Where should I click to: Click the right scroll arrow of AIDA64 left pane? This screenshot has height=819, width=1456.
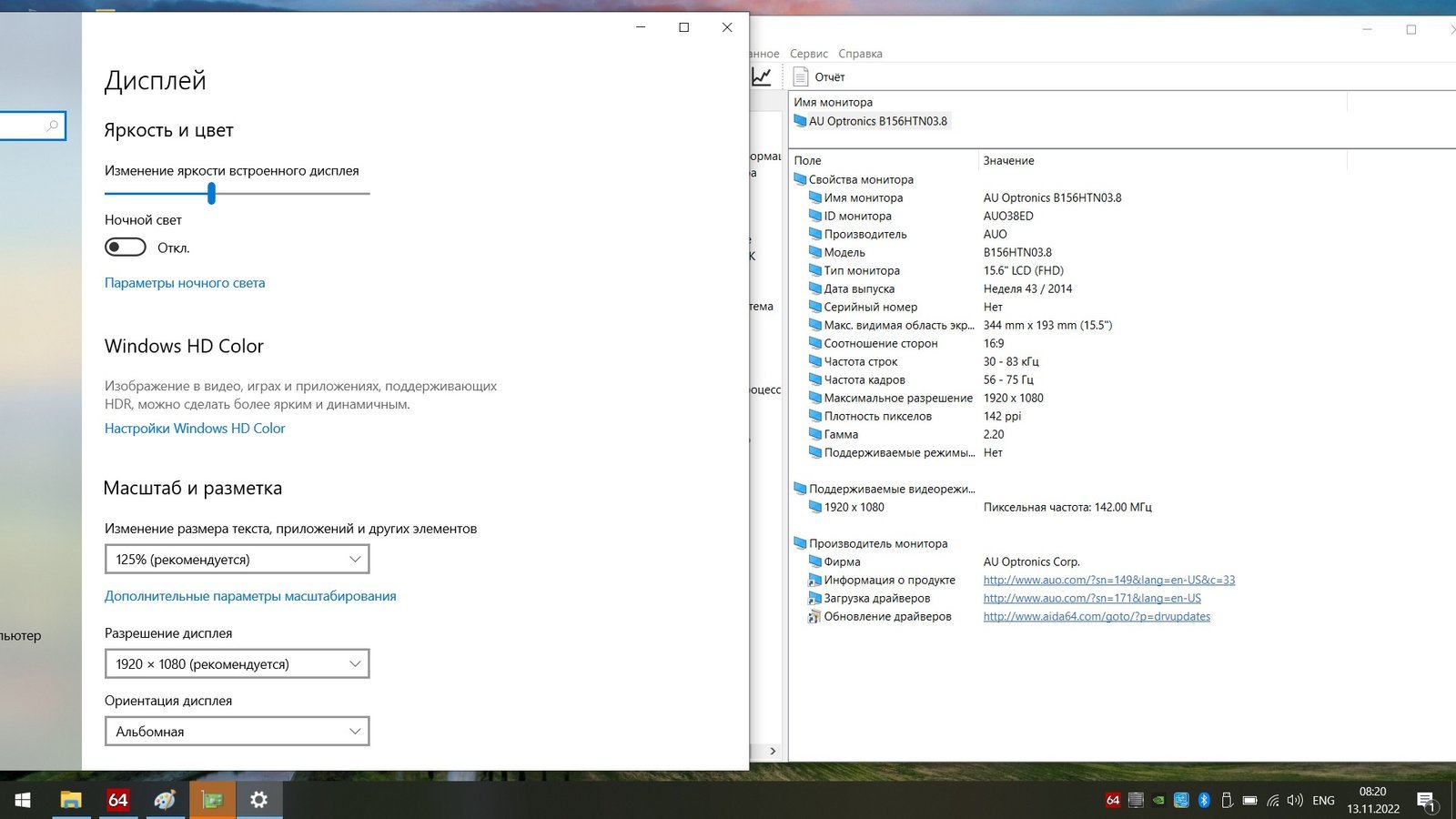[x=773, y=752]
